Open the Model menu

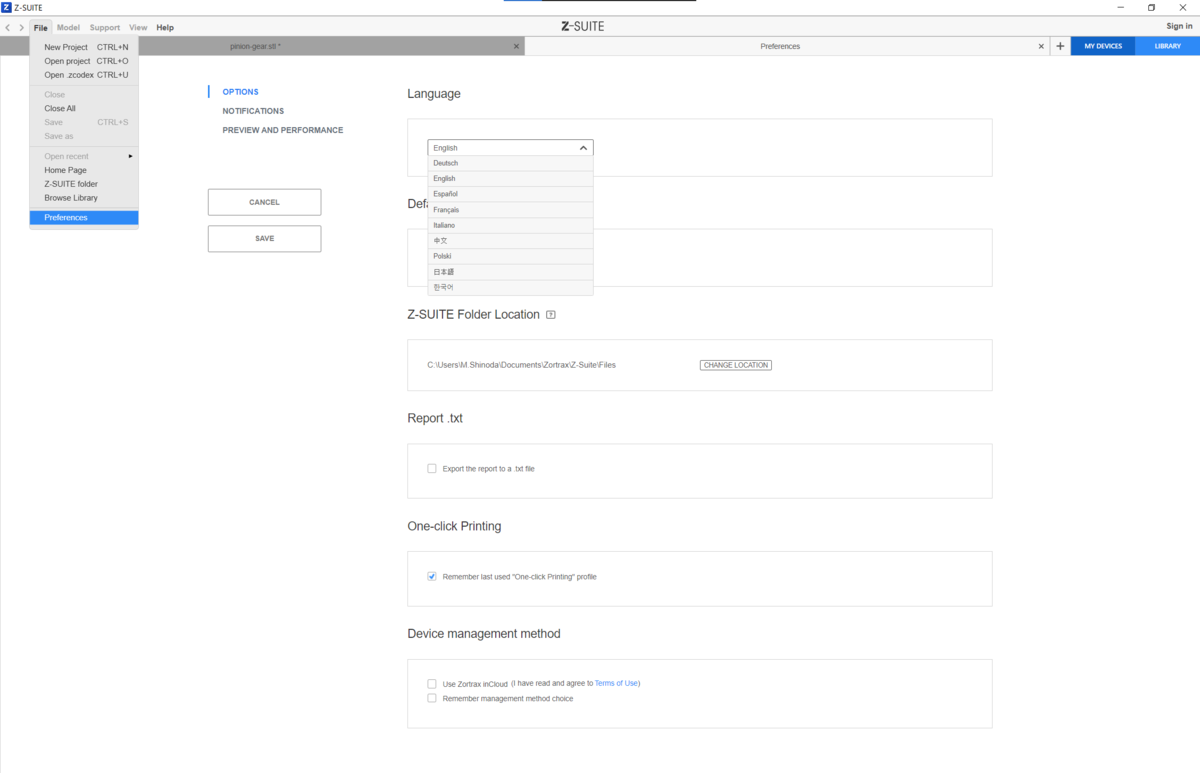coord(68,28)
